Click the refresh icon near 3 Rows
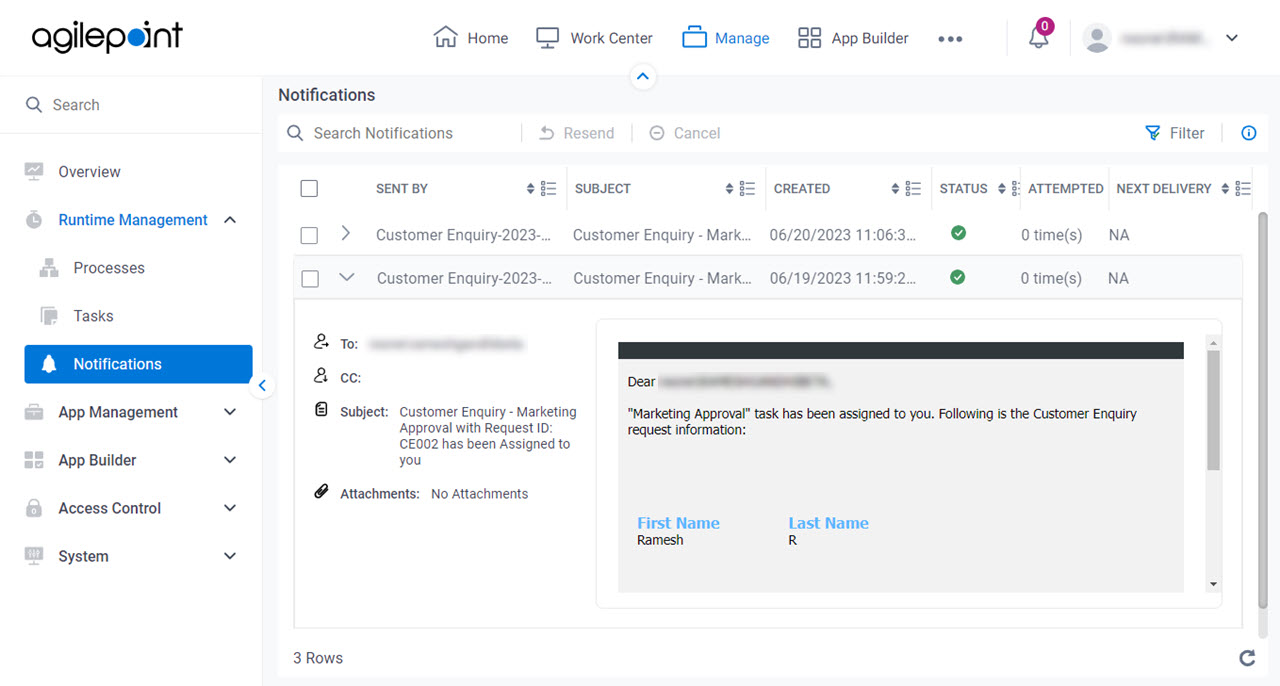Image resolution: width=1280 pixels, height=686 pixels. pos(1247,658)
